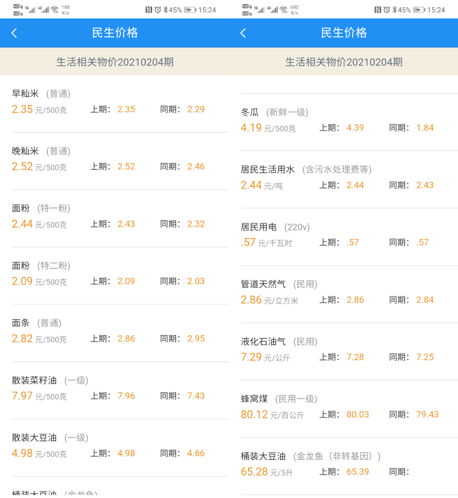Viewport: 458px width, 498px height.
Task: Tap 面粉 特二粉 同期 value 2.03
Action: click(x=196, y=281)
